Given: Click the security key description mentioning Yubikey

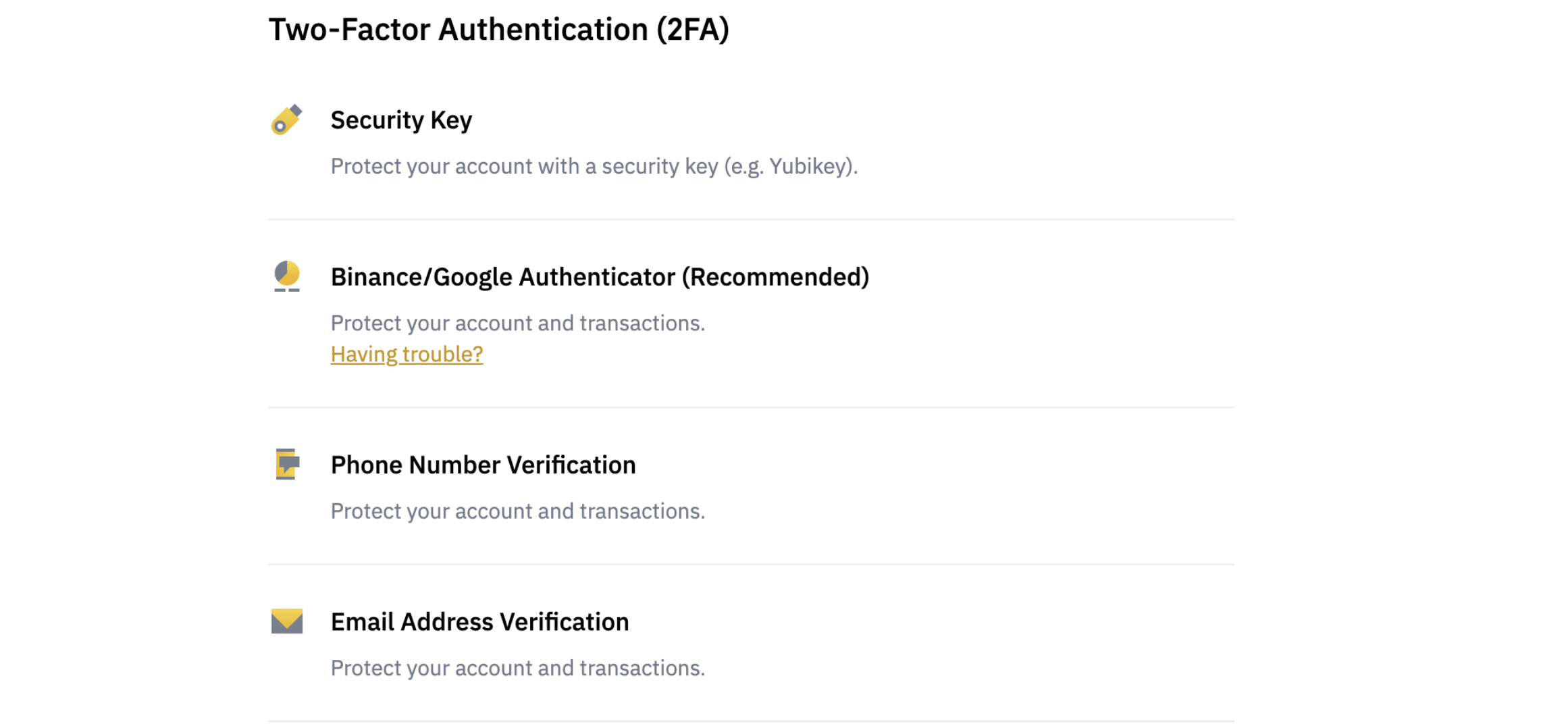Looking at the screenshot, I should 594,166.
